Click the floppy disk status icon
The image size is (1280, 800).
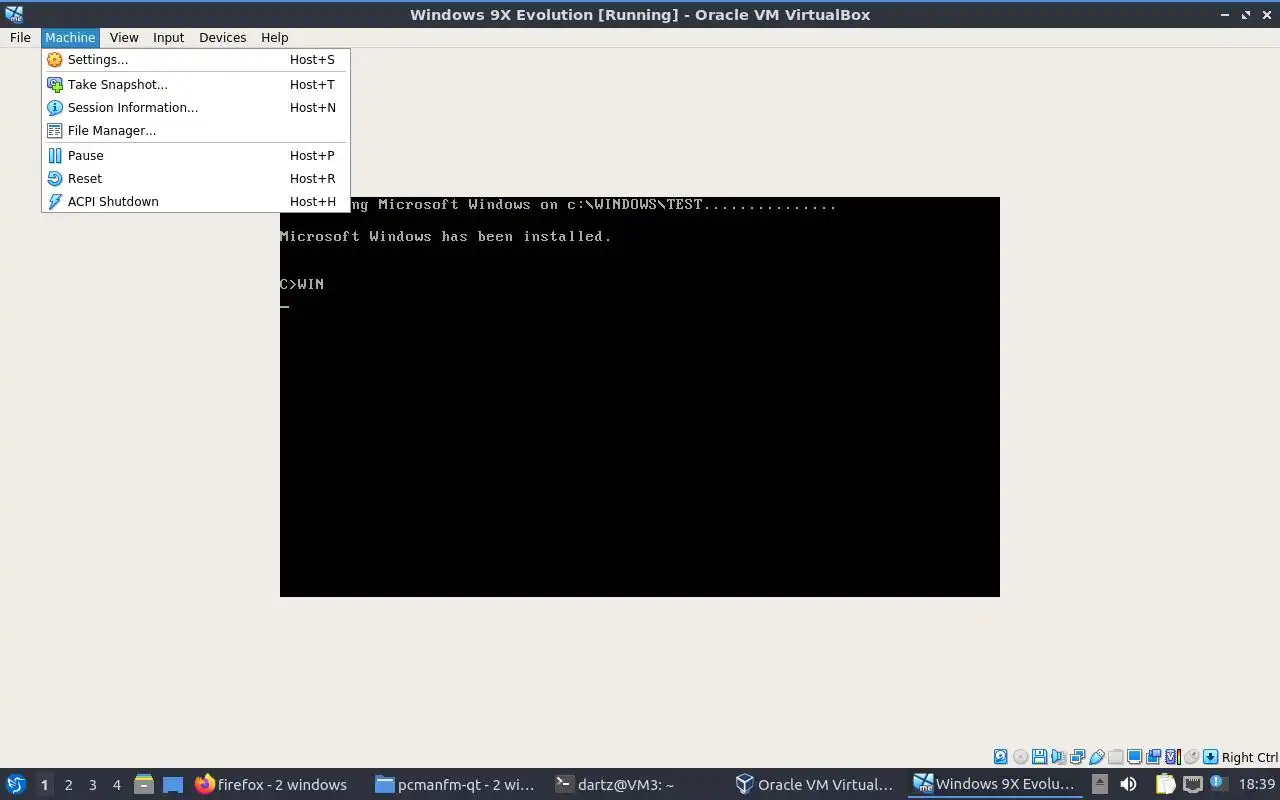pyautogui.click(x=1039, y=757)
